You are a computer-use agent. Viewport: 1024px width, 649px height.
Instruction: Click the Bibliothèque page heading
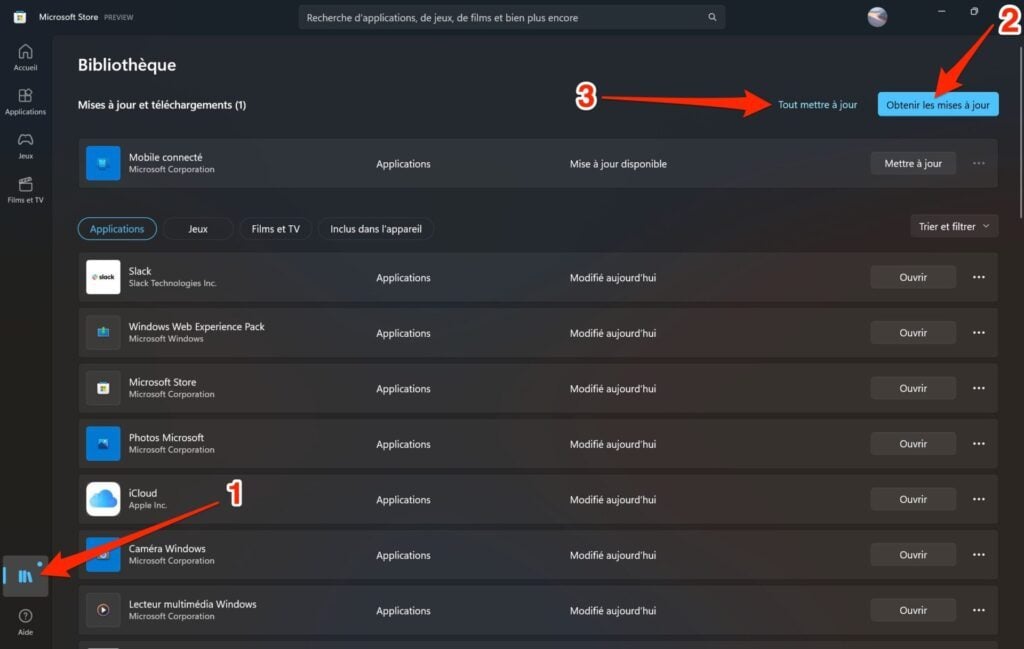127,65
